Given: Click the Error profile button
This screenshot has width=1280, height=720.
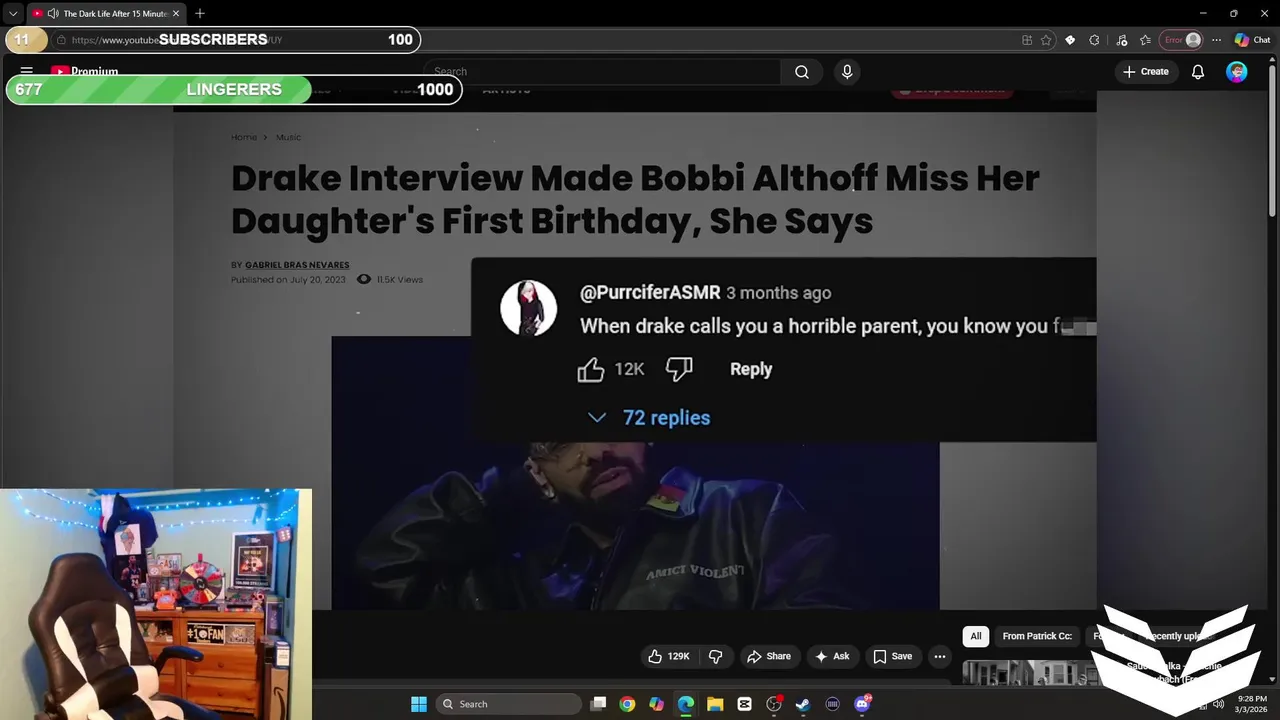Looking at the screenshot, I should [x=1181, y=40].
